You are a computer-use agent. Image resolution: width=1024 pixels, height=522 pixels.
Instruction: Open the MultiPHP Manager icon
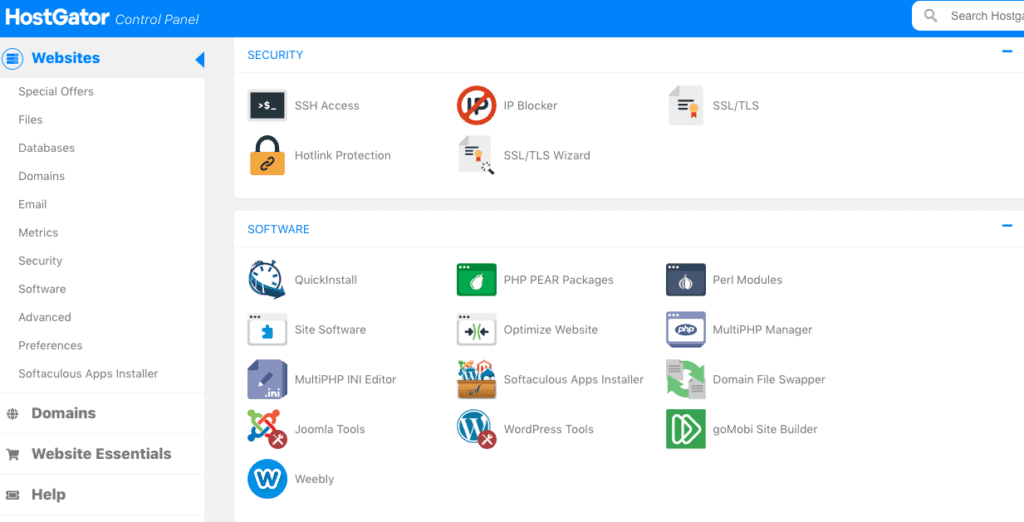click(686, 329)
